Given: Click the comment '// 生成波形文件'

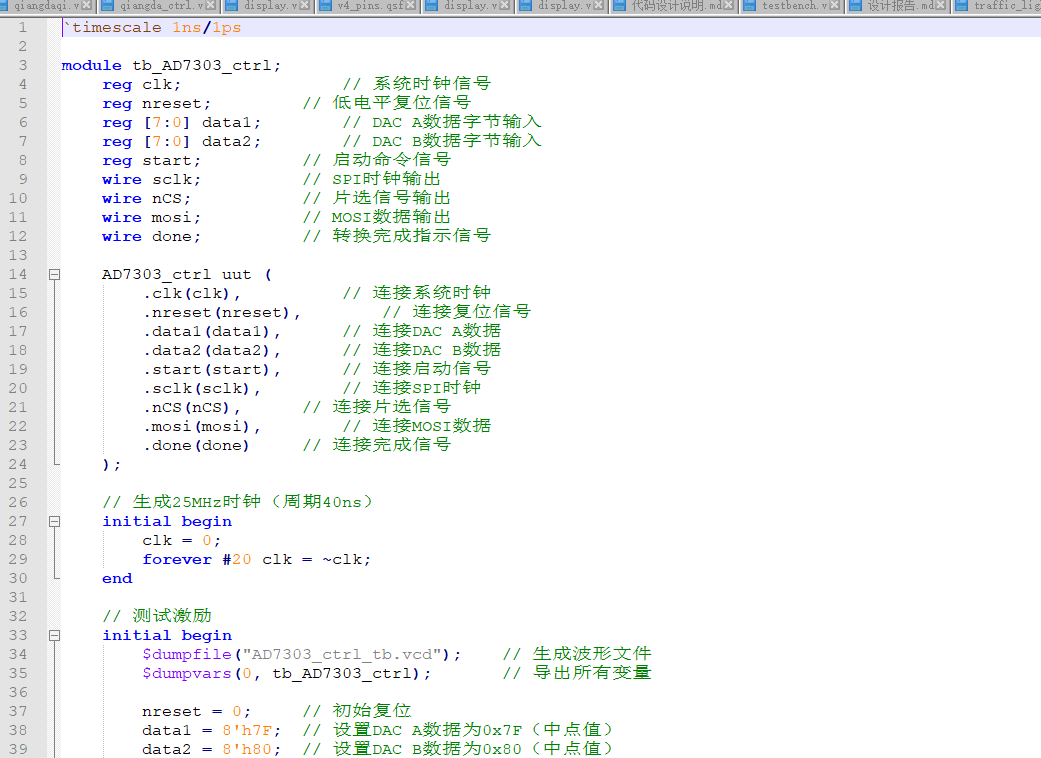Looking at the screenshot, I should pyautogui.click(x=577, y=654).
